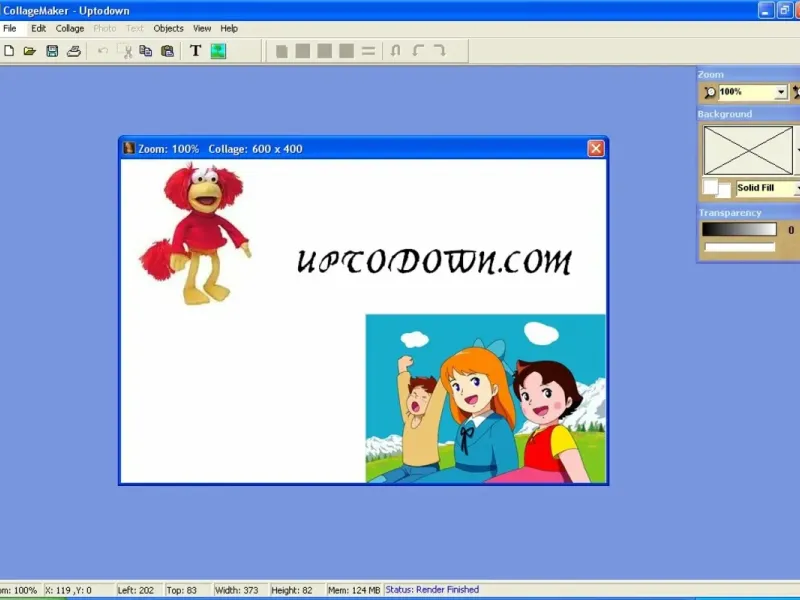The height and width of the screenshot is (600, 800).
Task: Click the 'Top: 83' status entry
Action: click(x=182, y=590)
